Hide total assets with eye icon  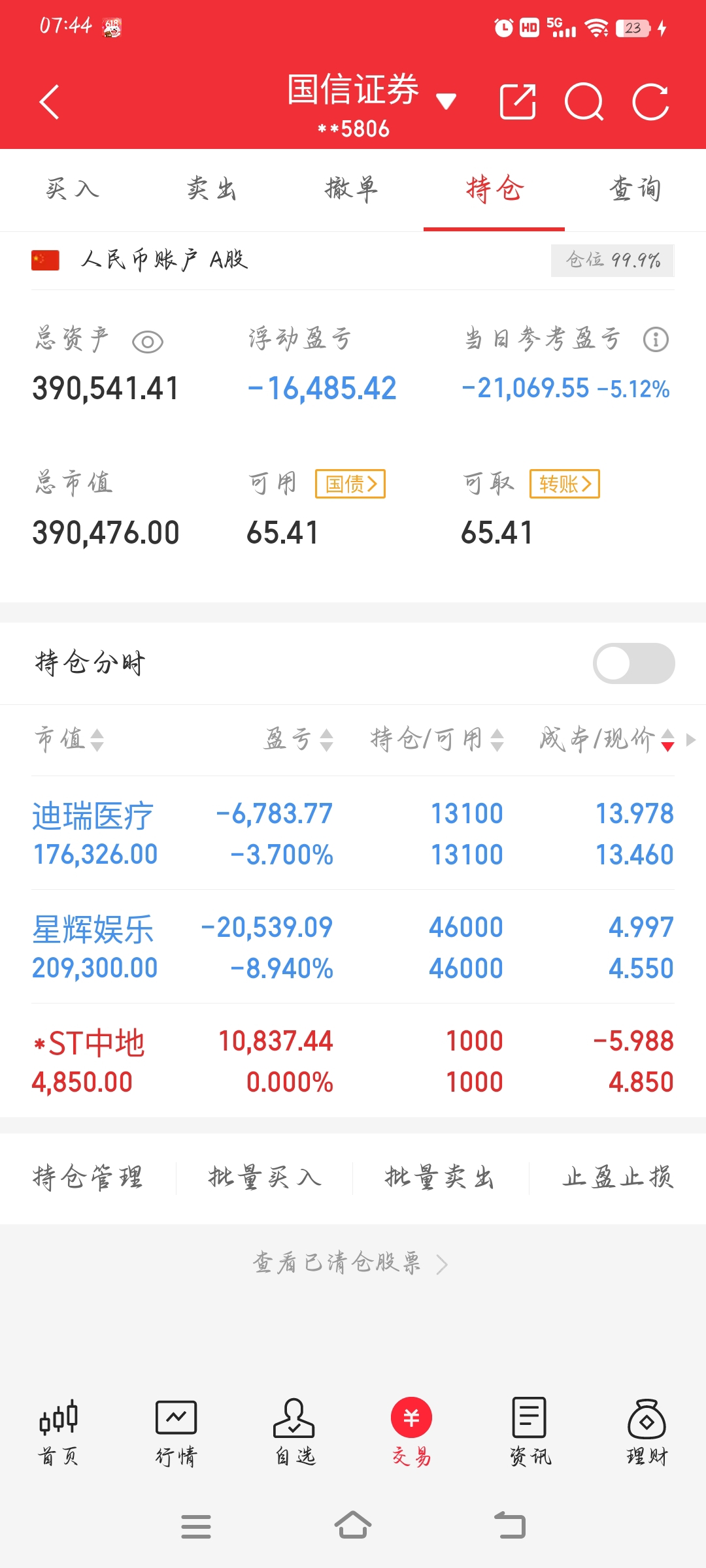[x=148, y=342]
